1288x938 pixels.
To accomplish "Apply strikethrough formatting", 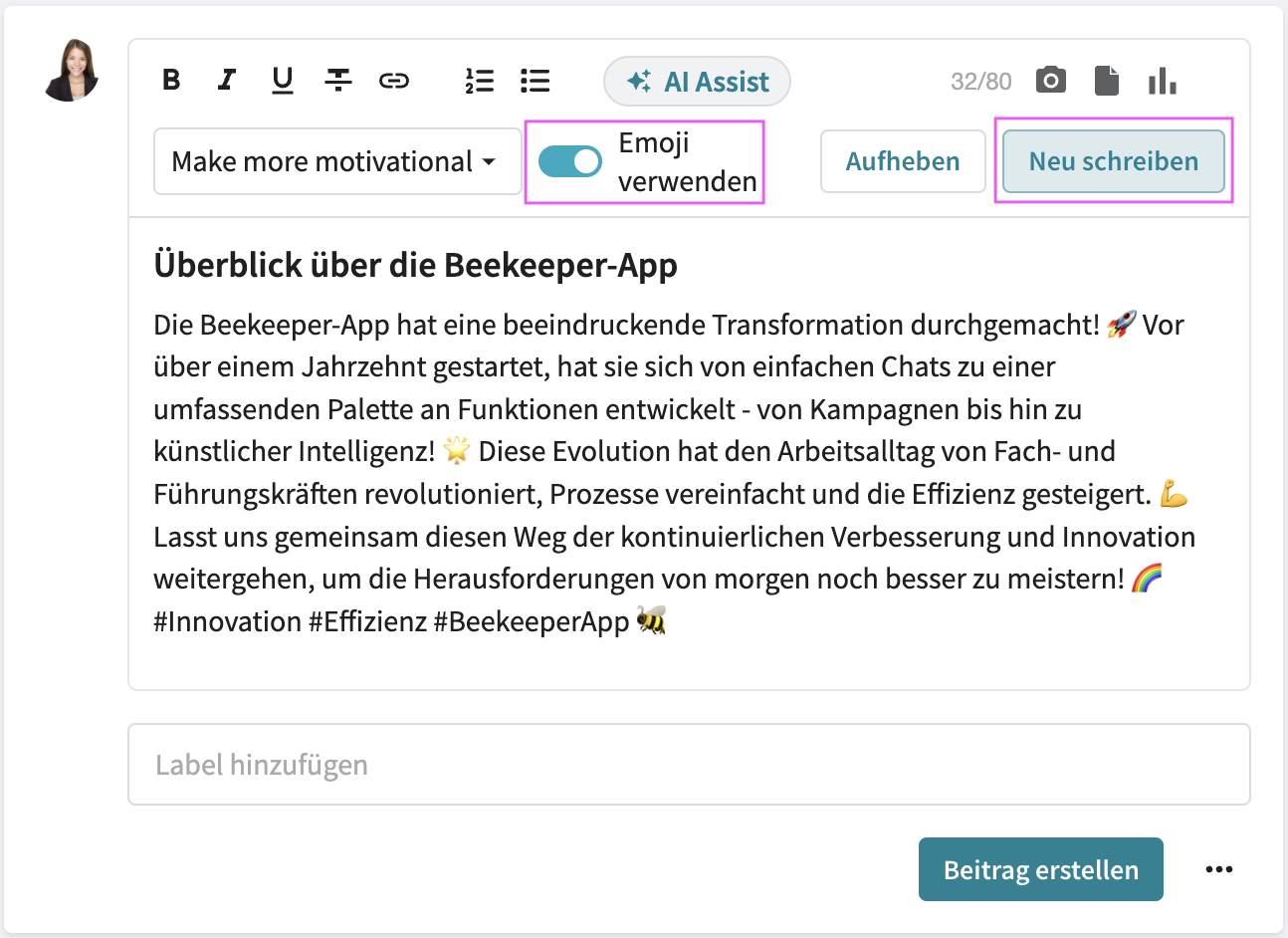I will [x=338, y=81].
